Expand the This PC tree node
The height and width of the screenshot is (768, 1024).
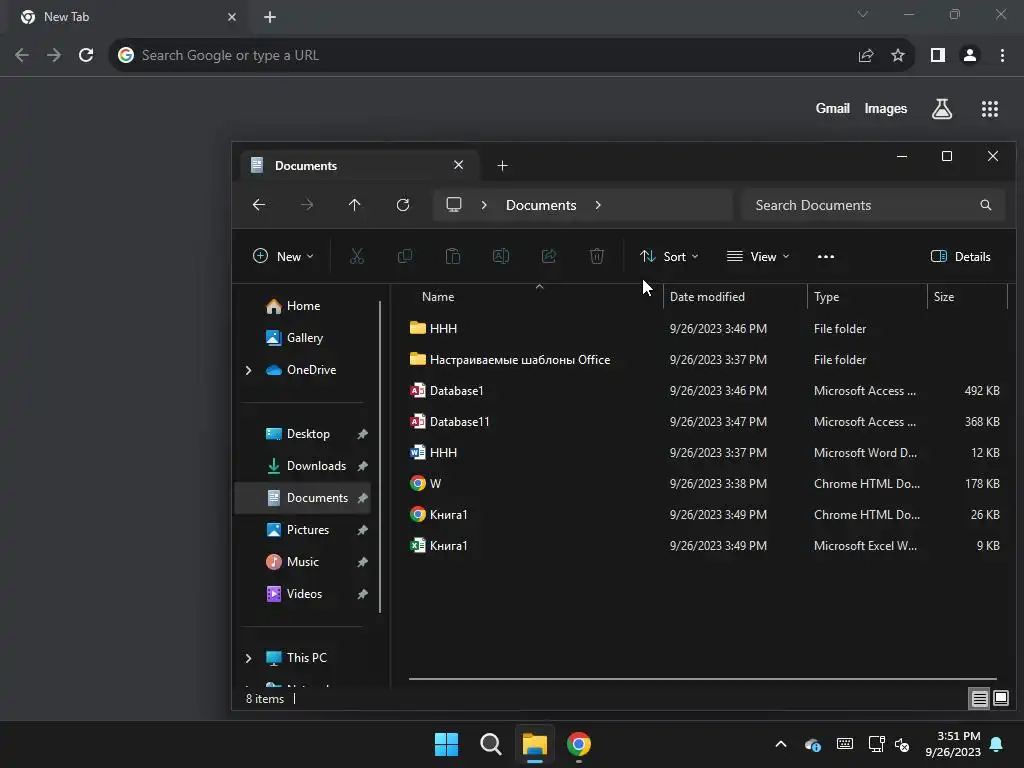point(248,658)
